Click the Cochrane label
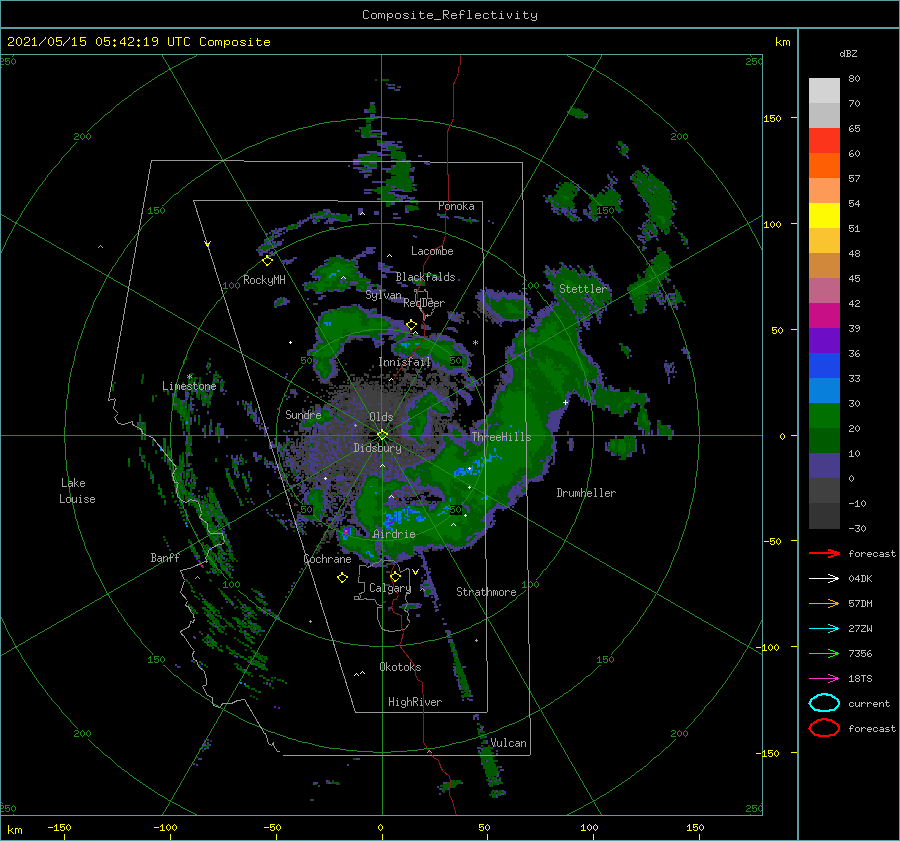 coord(327,559)
